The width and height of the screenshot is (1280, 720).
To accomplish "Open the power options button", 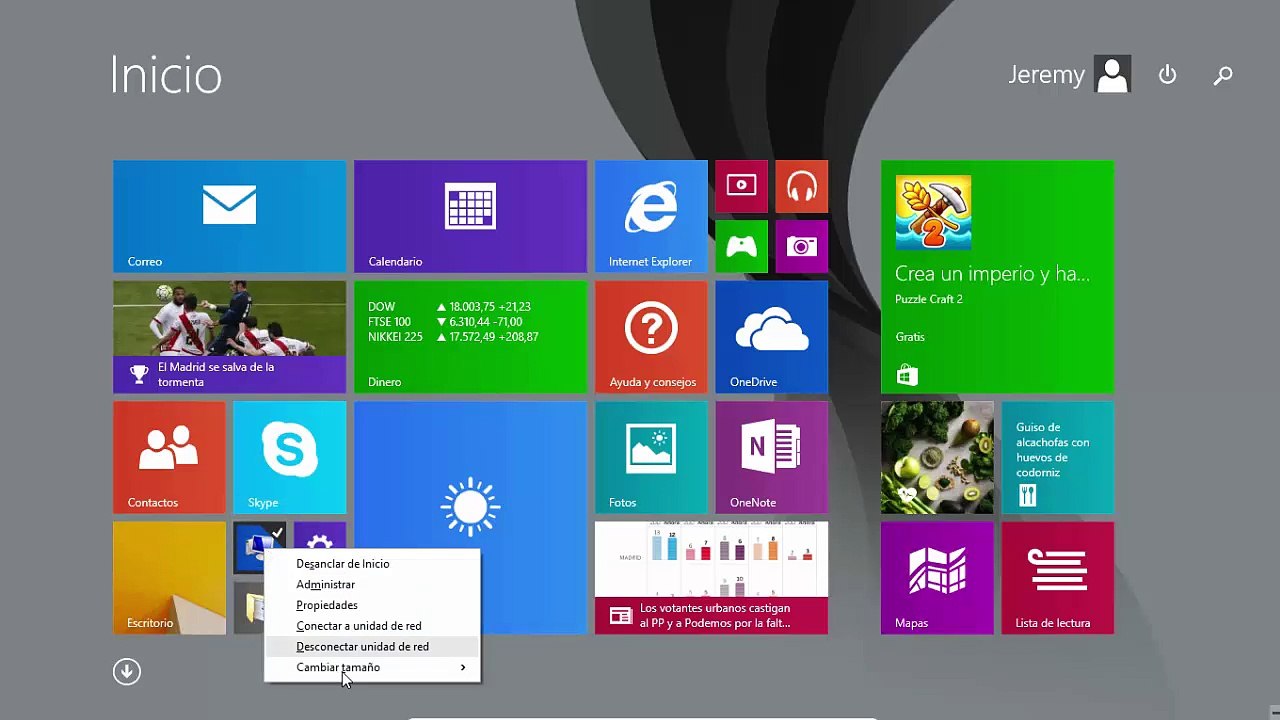I will pos(1167,75).
